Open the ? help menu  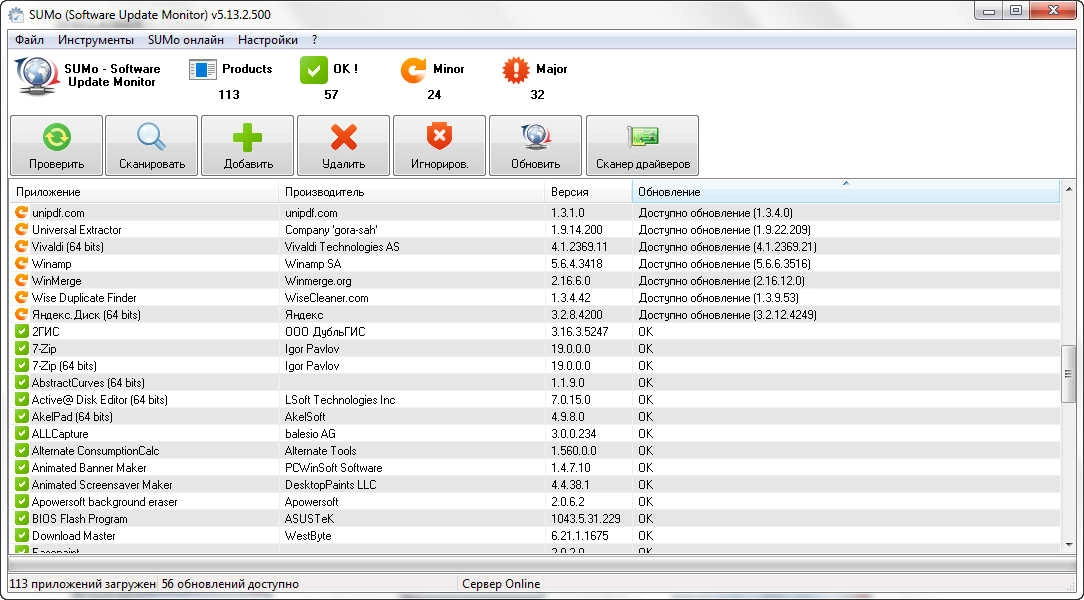(315, 40)
